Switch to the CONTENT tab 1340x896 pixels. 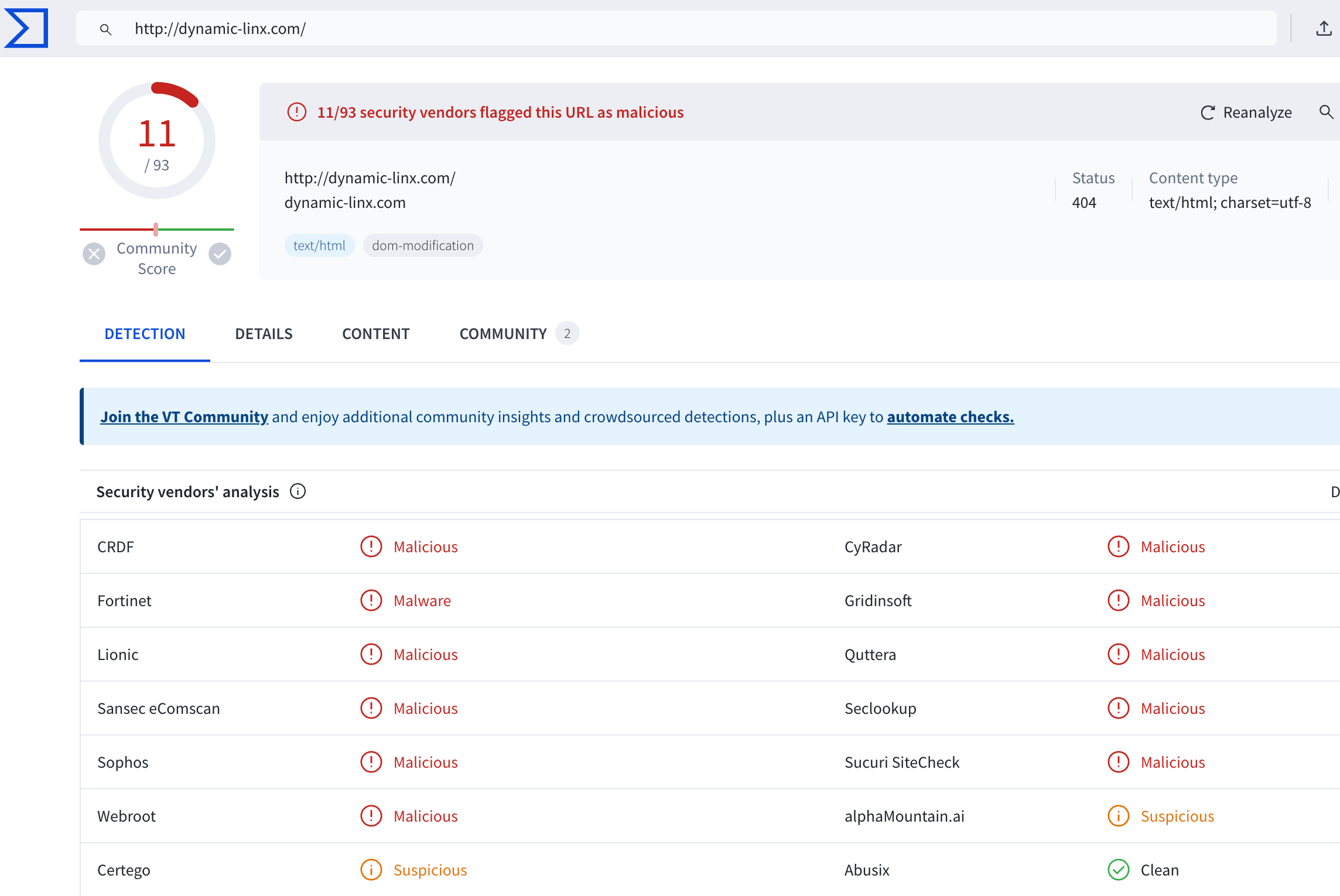pos(376,334)
